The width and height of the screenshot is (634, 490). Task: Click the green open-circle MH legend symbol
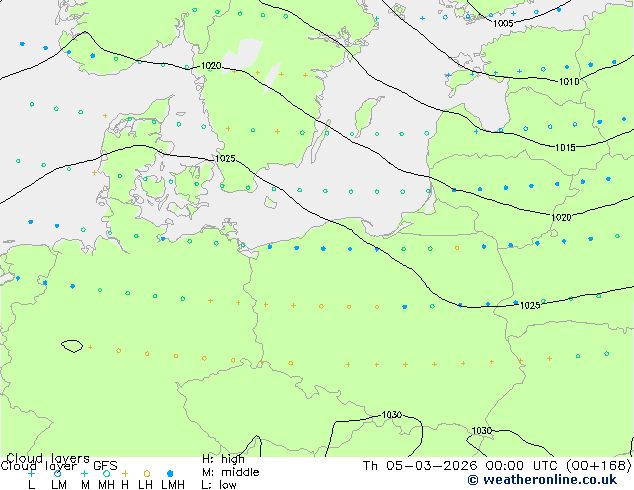point(106,473)
